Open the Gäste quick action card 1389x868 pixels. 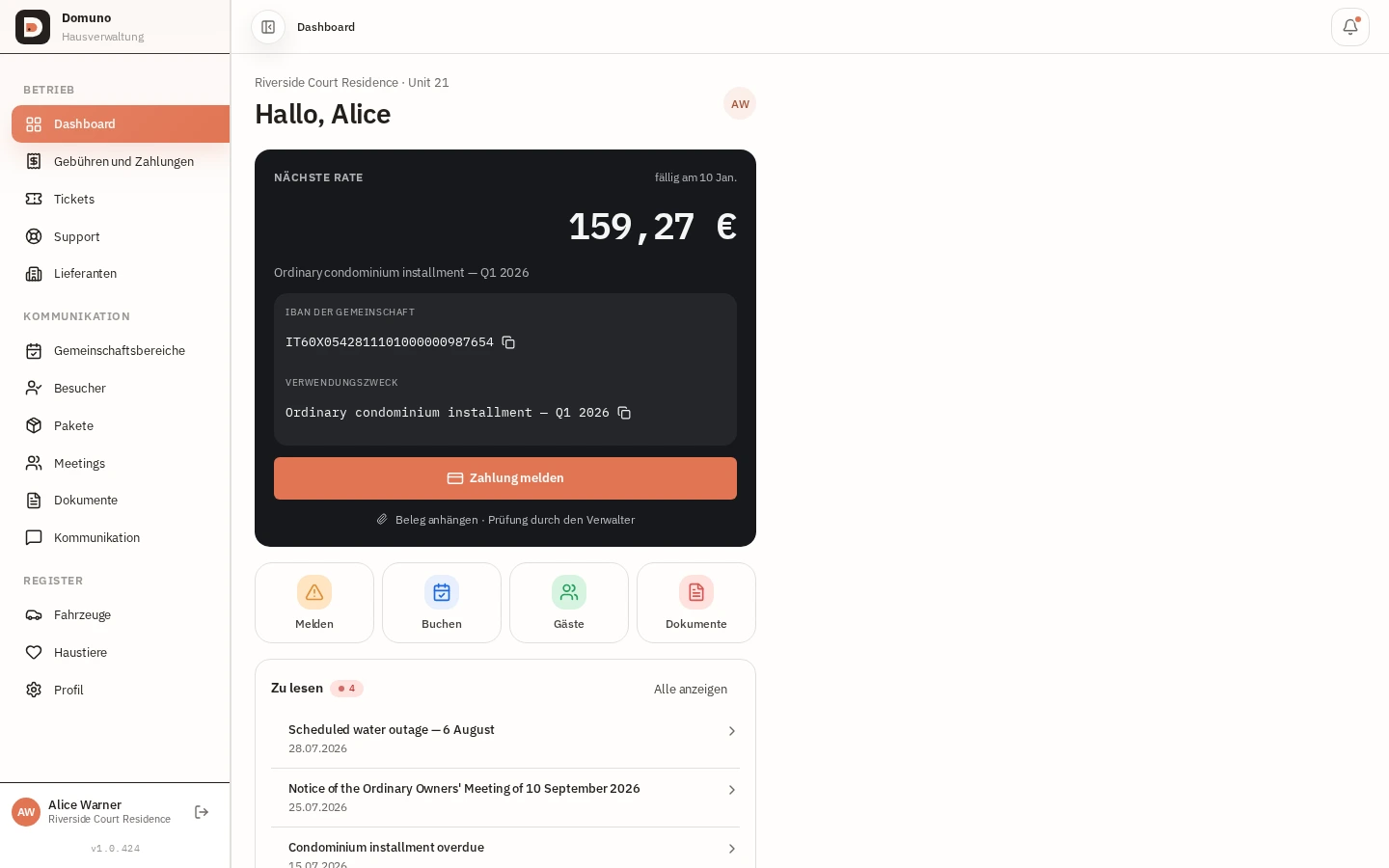click(x=569, y=603)
